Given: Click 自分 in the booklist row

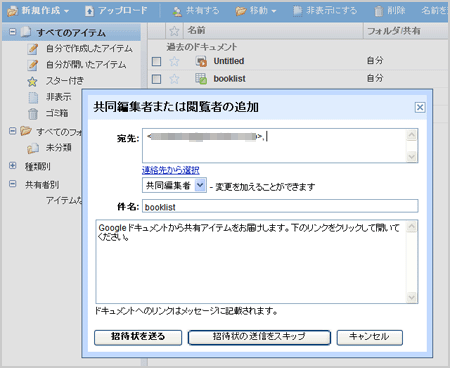Looking at the screenshot, I should tap(375, 78).
